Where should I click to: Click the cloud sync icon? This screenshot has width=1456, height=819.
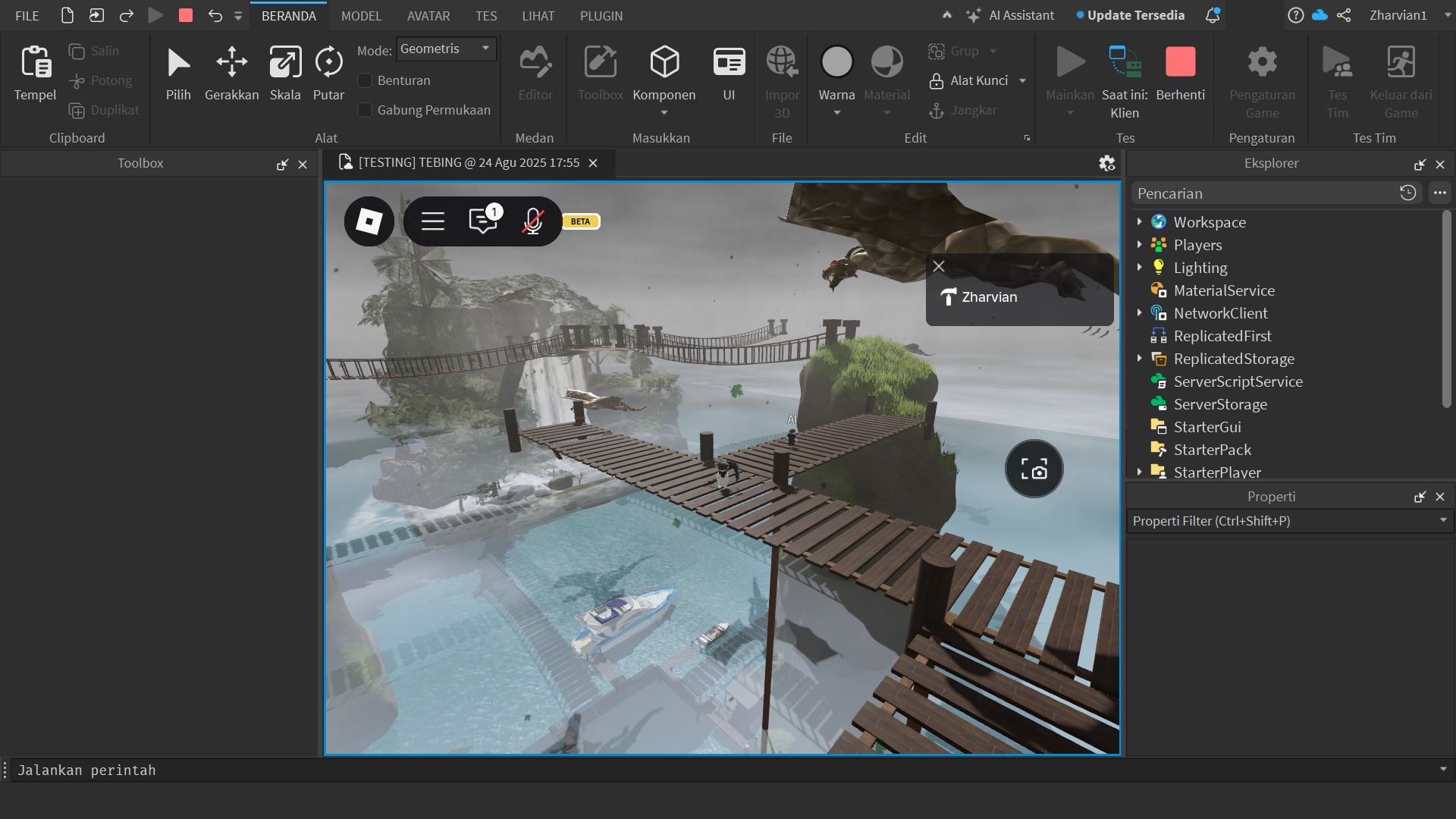click(1319, 15)
